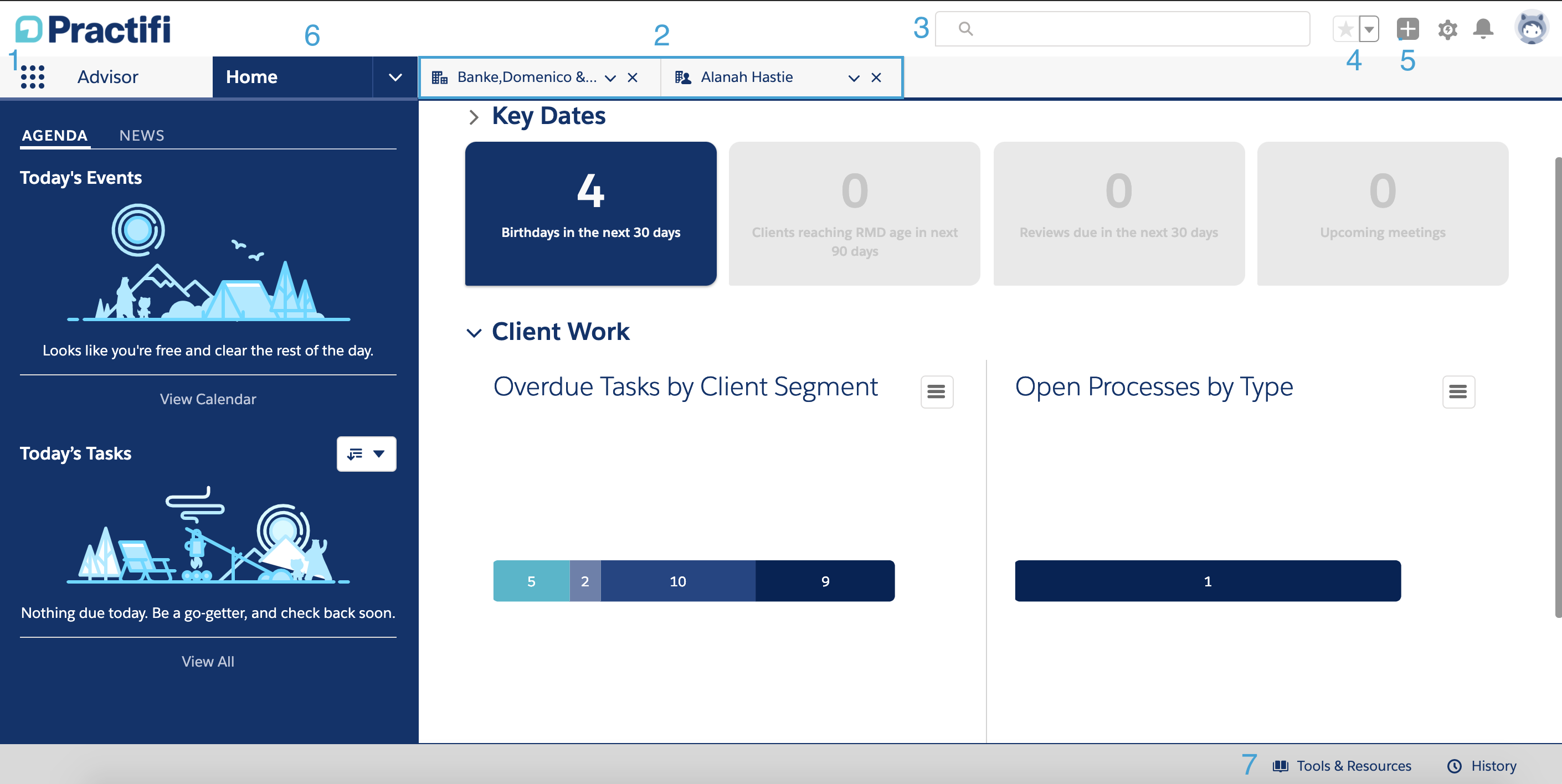Open the Today's Tasks filter dropdown
Screen dimensions: 1562x784
(x=366, y=453)
